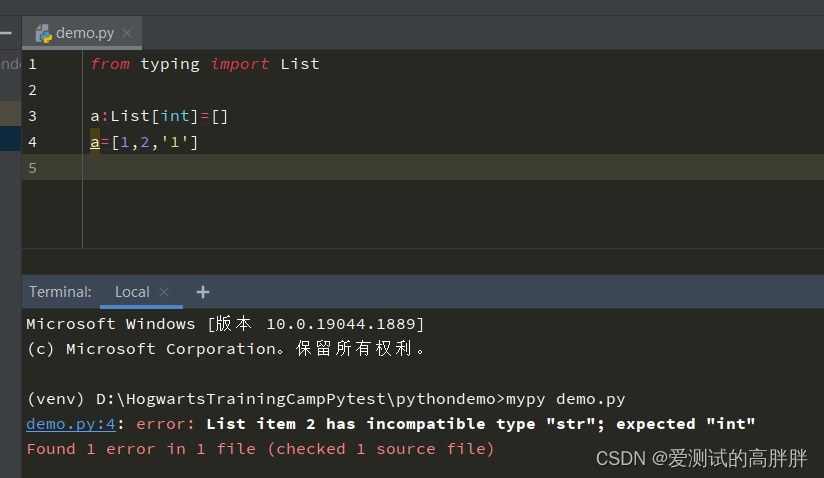Collapse the side panel with minus icon
Screen dimensions: 824x478
(x=6, y=33)
